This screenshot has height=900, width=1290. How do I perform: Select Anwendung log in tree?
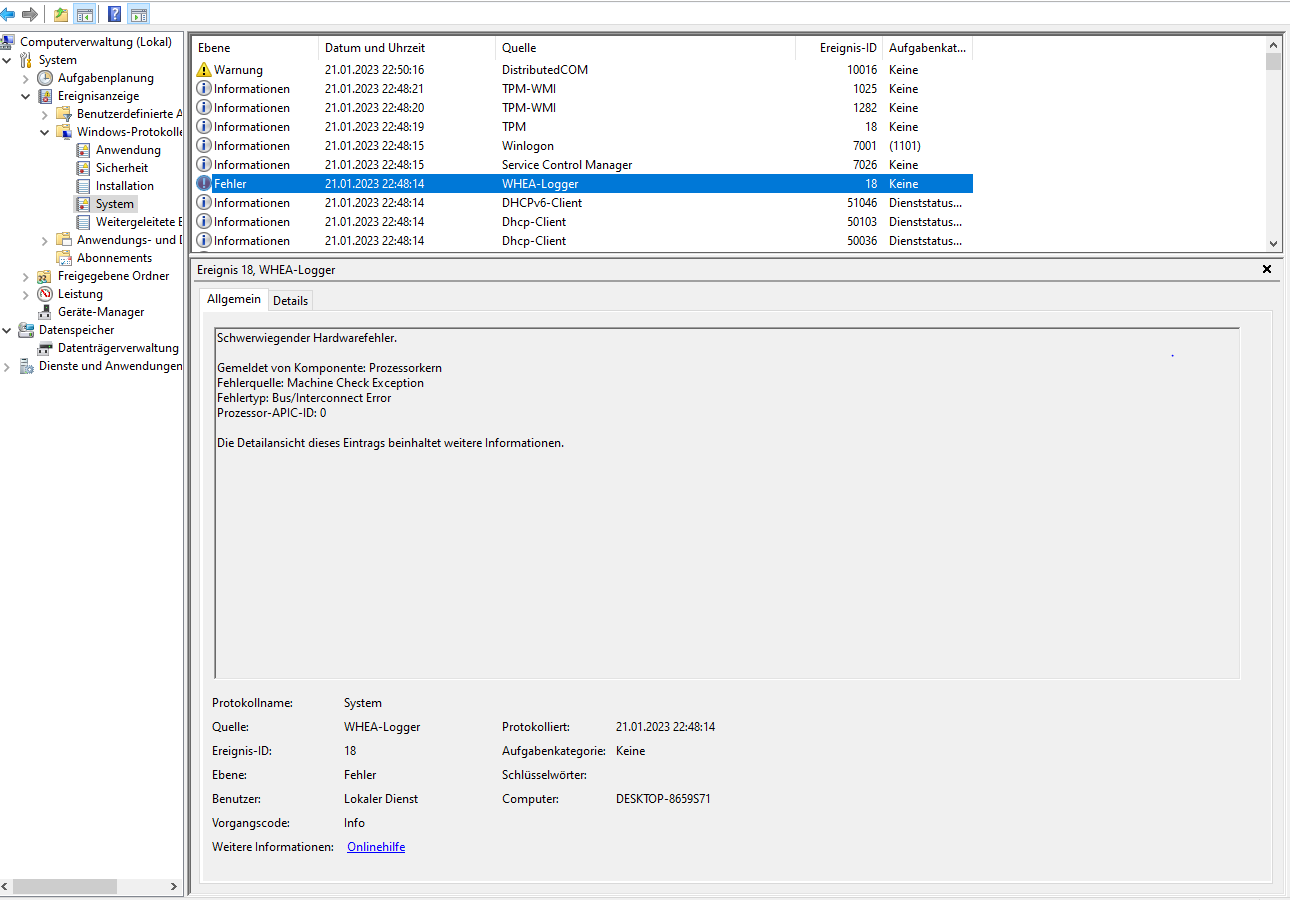coord(128,150)
